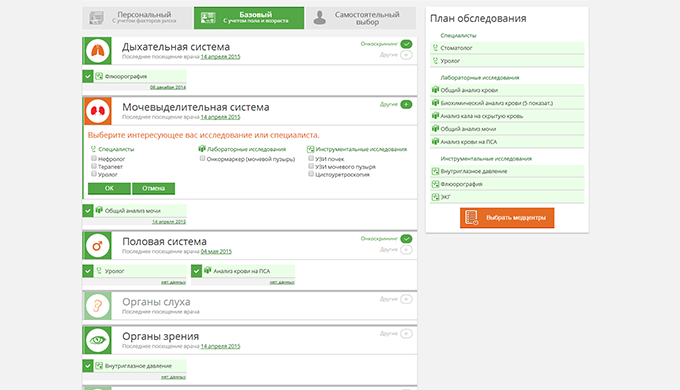
Task: Select Стоматолог in План обследования
Action: (507, 48)
